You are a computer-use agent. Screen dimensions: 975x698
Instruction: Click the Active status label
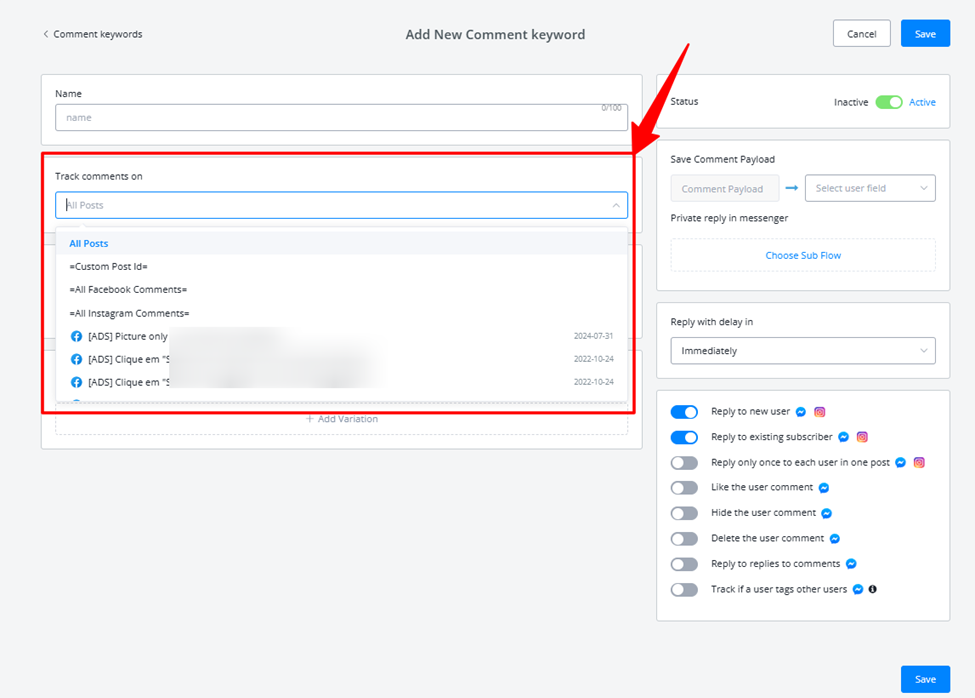922,102
